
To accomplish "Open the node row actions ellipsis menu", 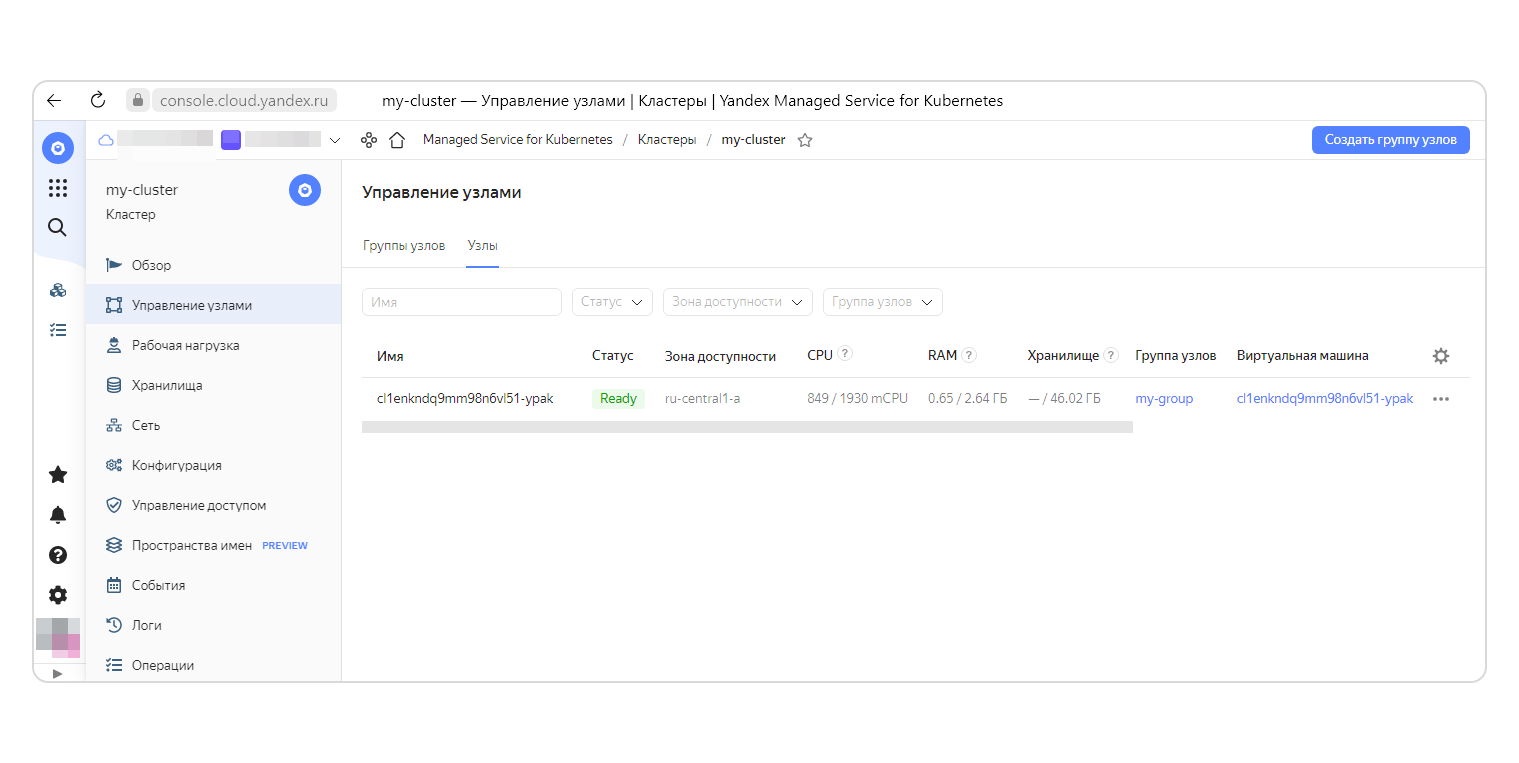I will click(1440, 399).
